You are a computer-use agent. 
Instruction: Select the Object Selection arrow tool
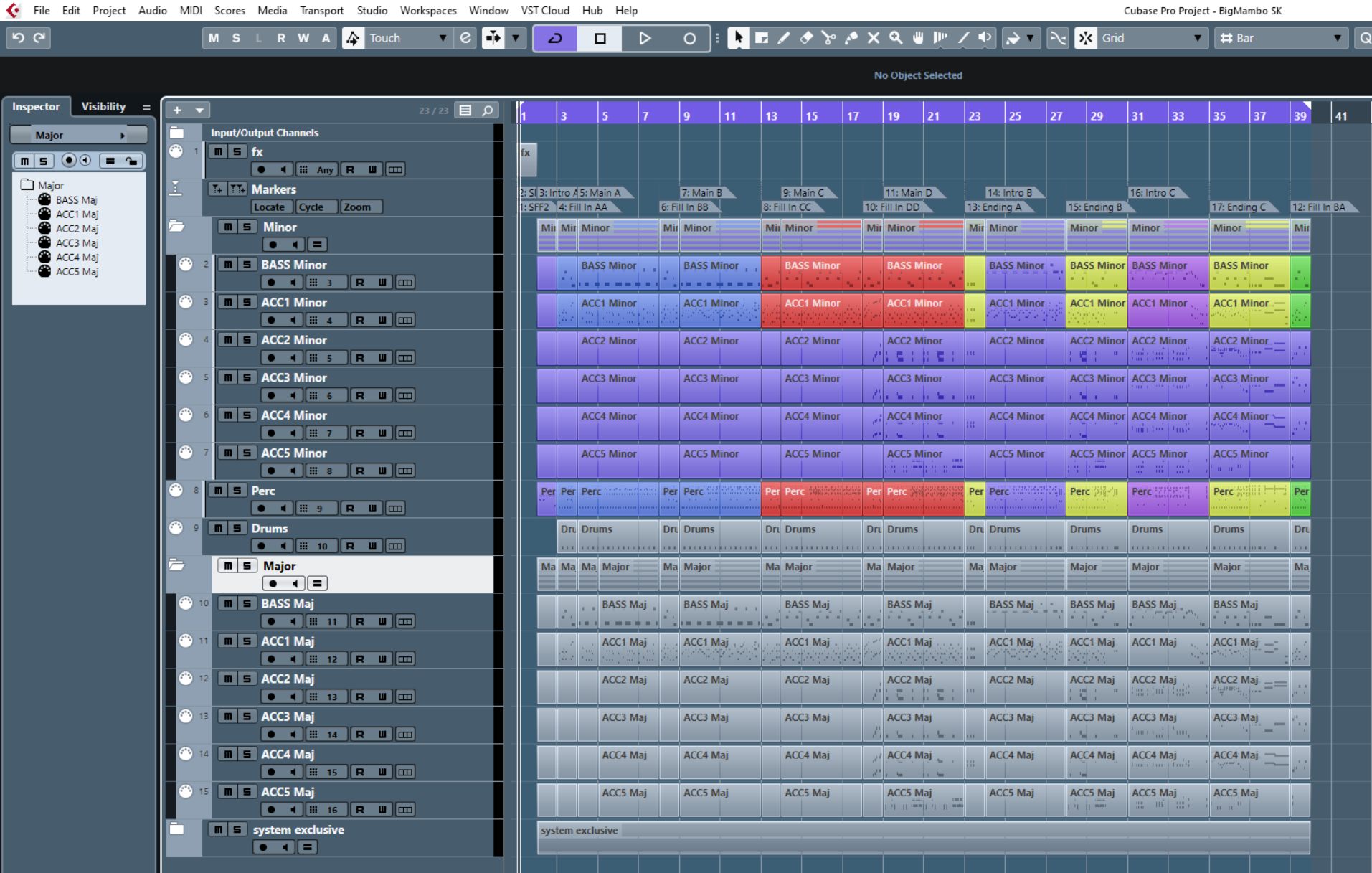pyautogui.click(x=738, y=38)
